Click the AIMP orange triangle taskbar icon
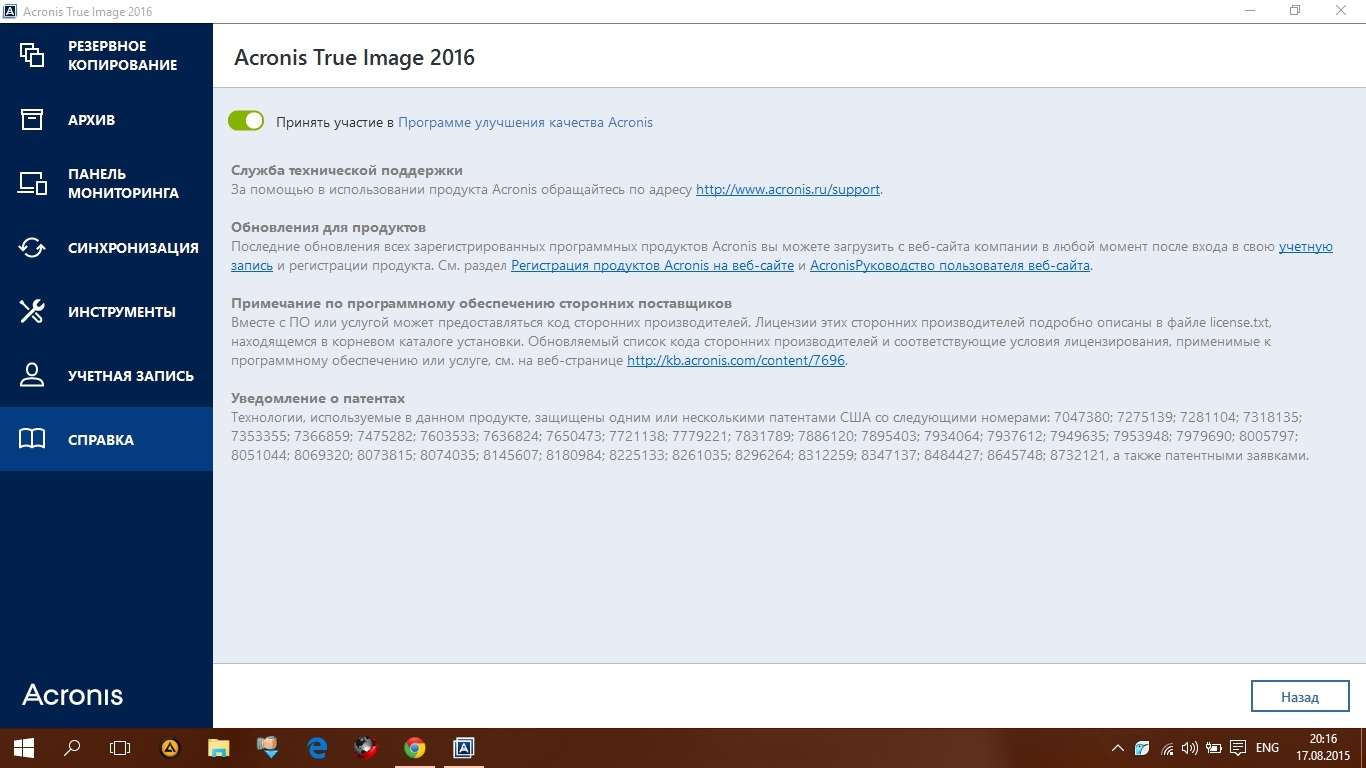The height and width of the screenshot is (768, 1366). 170,747
